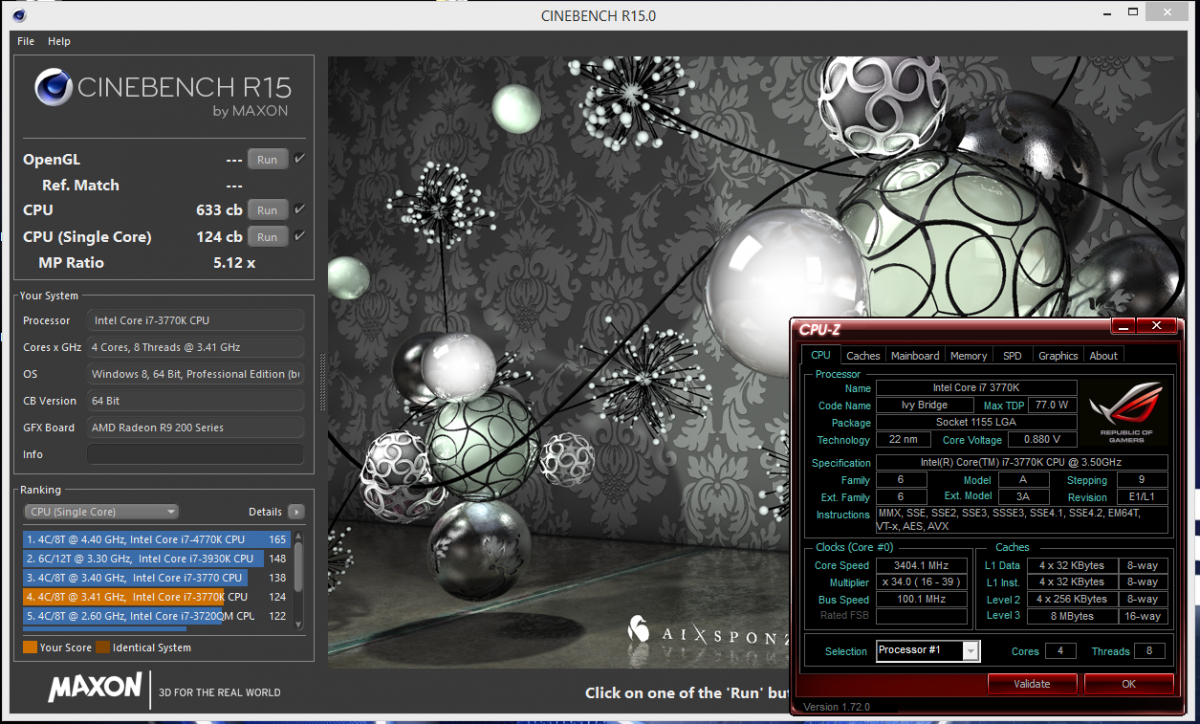
Task: Switch to the Caches tab in CPU-Z
Action: tap(863, 356)
